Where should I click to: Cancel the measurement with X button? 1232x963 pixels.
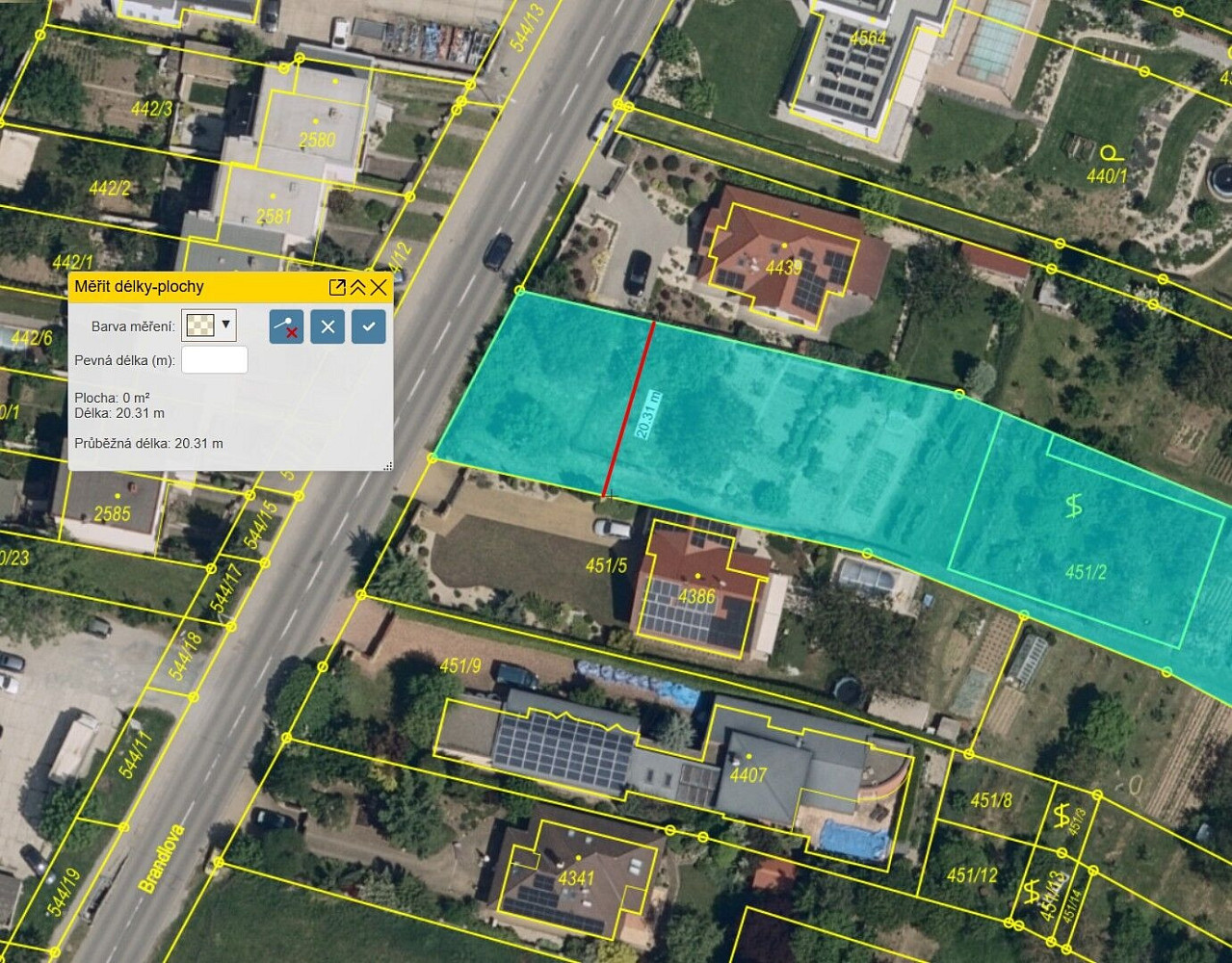(328, 326)
